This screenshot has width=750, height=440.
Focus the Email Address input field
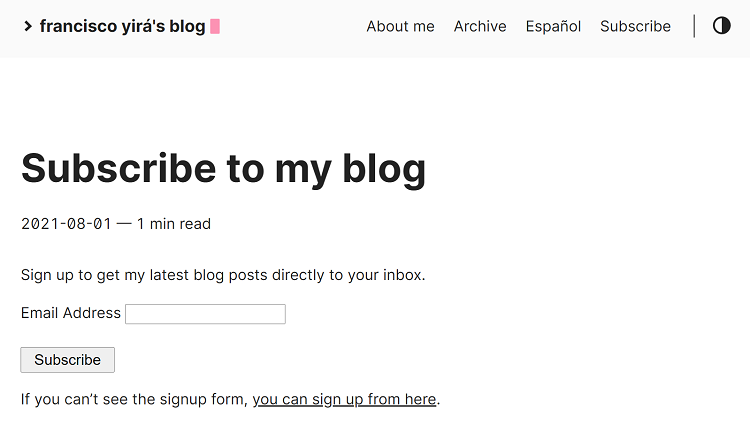(x=205, y=314)
